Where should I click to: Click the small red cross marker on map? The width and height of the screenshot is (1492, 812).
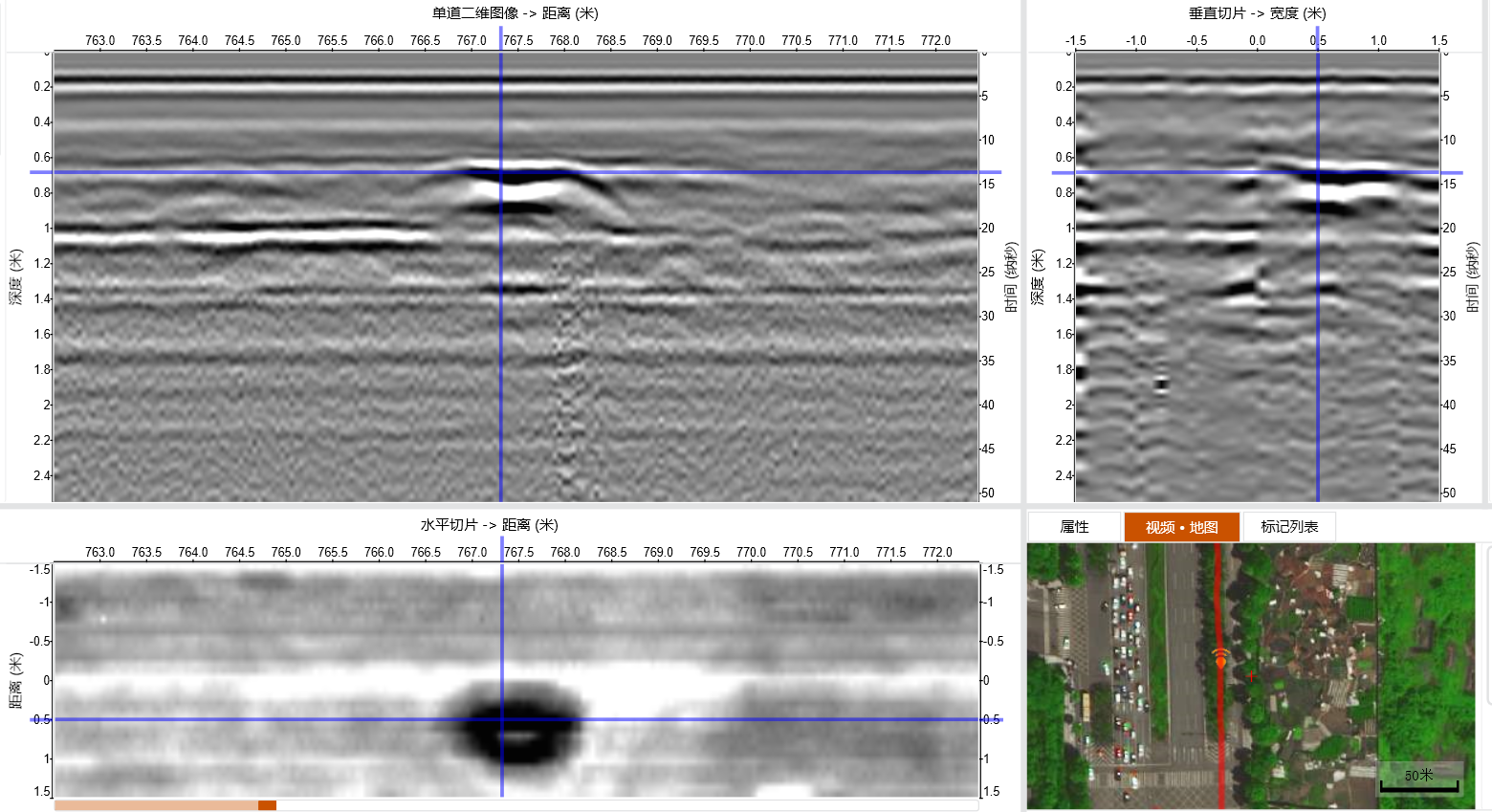(x=1250, y=676)
